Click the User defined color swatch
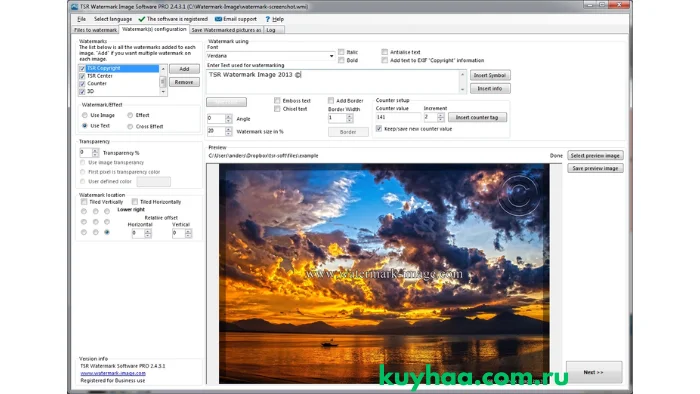Screen dimensions: 700x394 pos(154,182)
